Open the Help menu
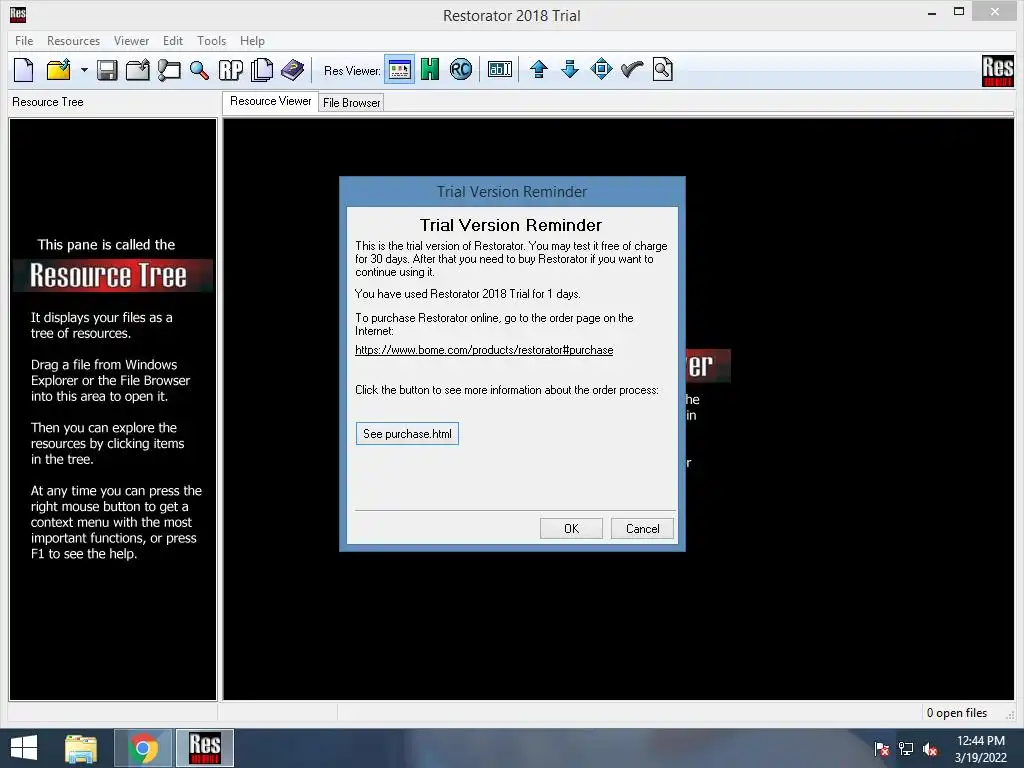 coord(252,40)
